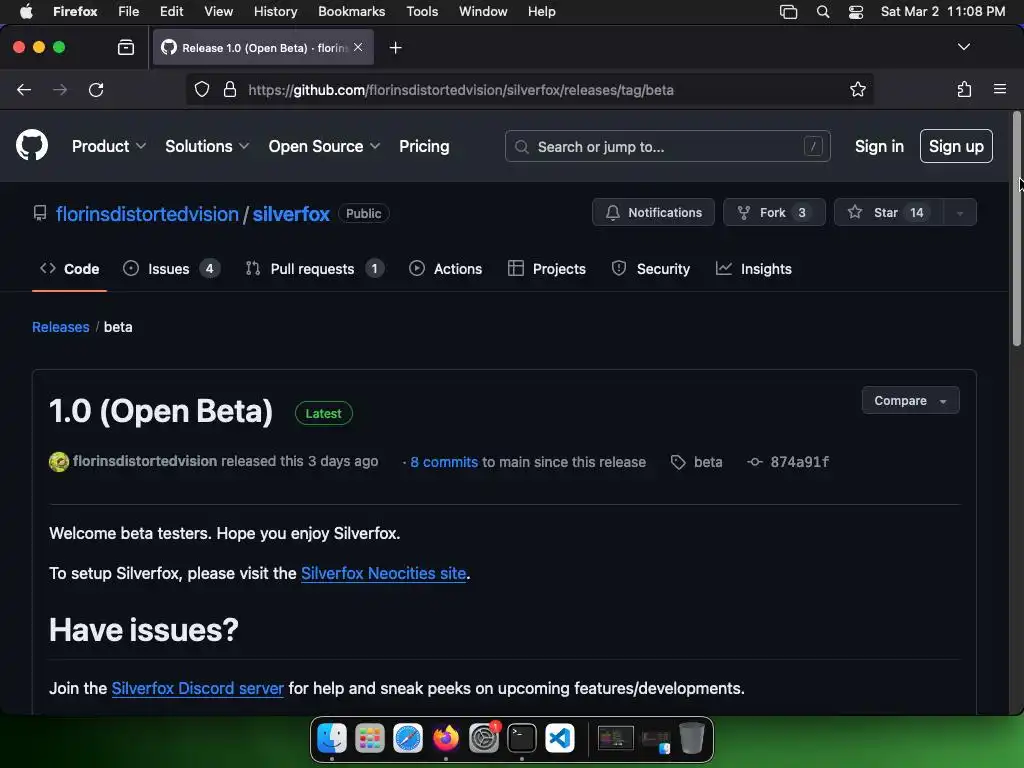Open the Firefox hamburger application menu

999,89
